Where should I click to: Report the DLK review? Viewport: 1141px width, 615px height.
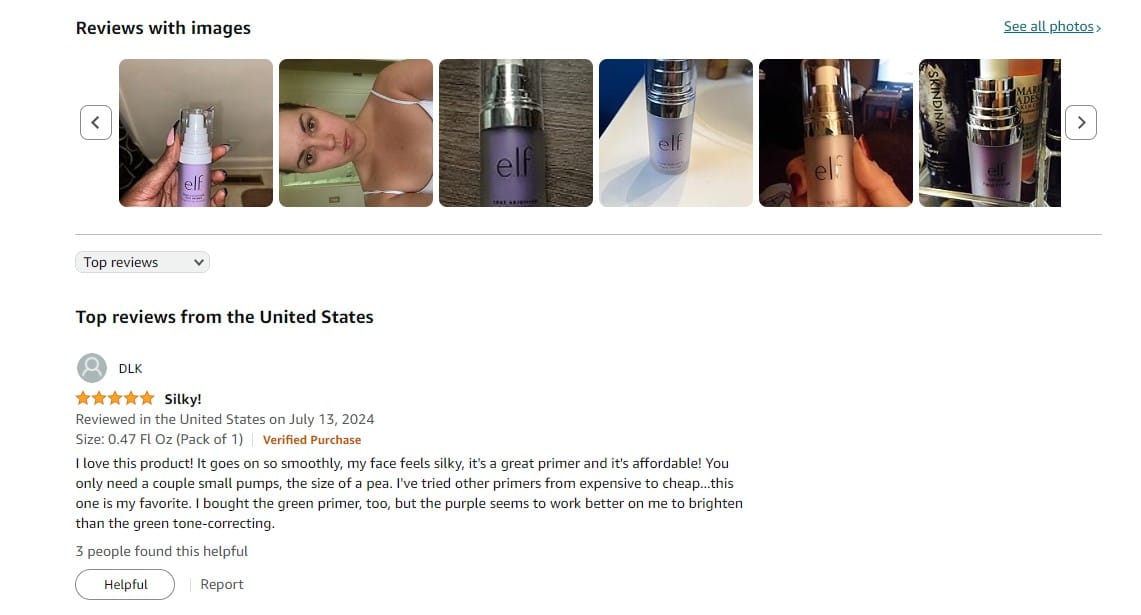click(x=222, y=584)
